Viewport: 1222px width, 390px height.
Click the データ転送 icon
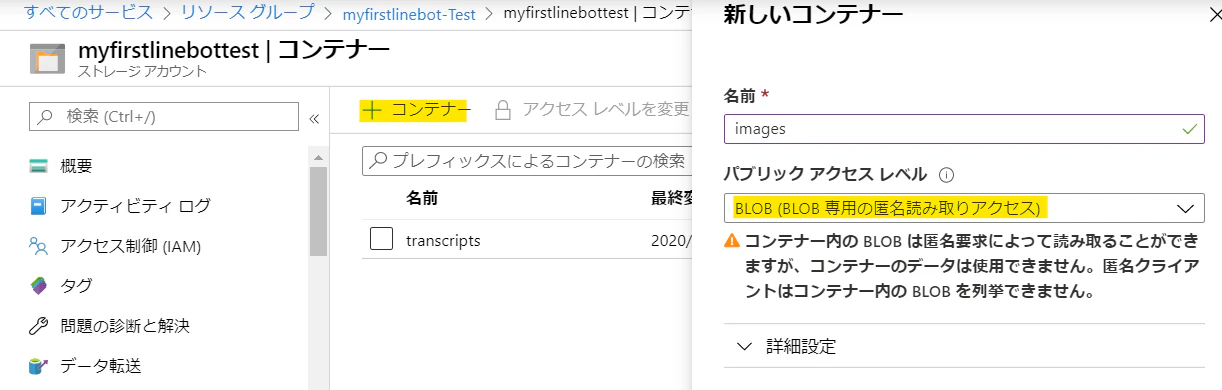[39, 366]
